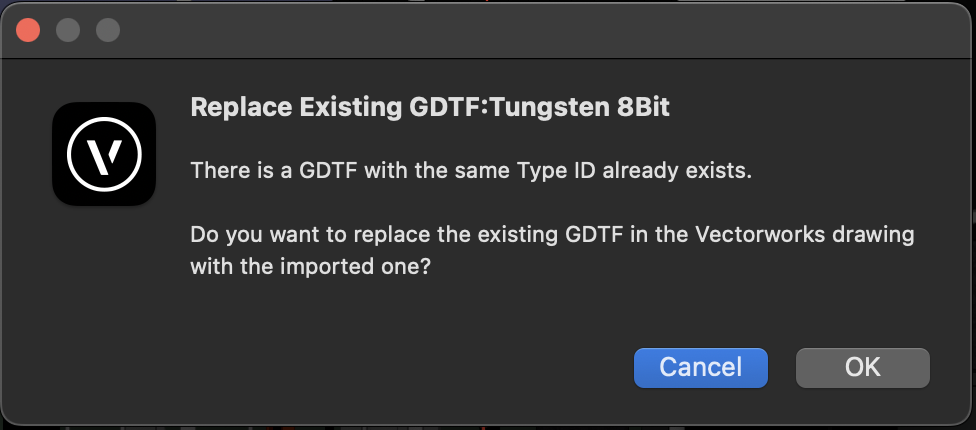Screen dimensions: 976x430
Task: Click "with the imported one?" text line
Action: [310, 267]
